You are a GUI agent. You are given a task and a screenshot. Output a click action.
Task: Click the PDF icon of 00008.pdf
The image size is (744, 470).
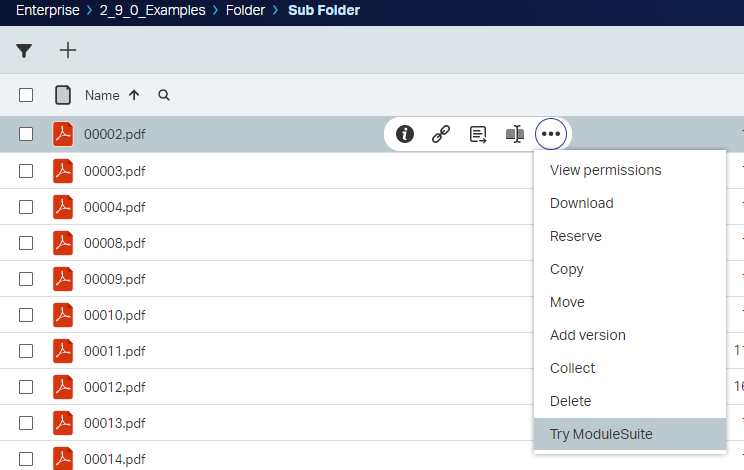tap(63, 242)
